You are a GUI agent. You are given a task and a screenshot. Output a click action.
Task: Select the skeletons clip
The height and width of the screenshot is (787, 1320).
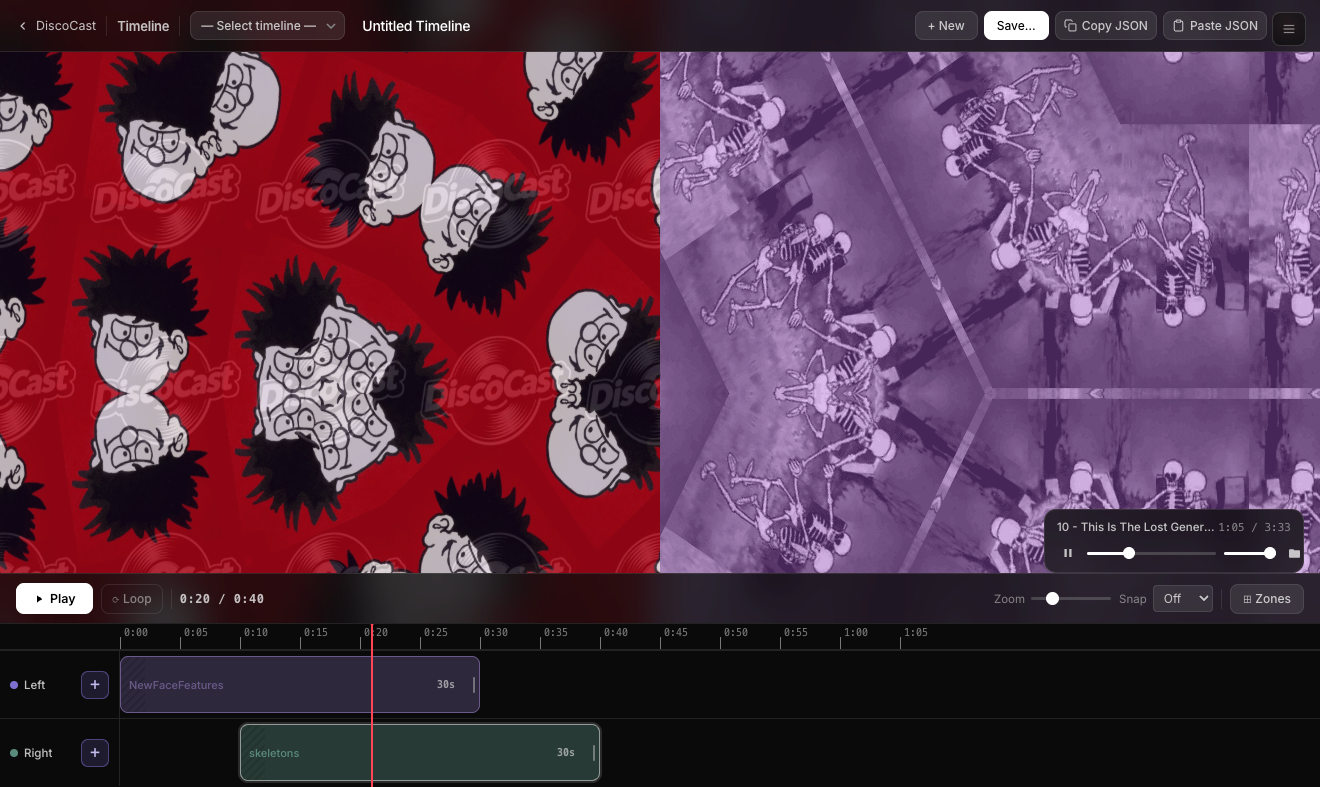(x=420, y=753)
